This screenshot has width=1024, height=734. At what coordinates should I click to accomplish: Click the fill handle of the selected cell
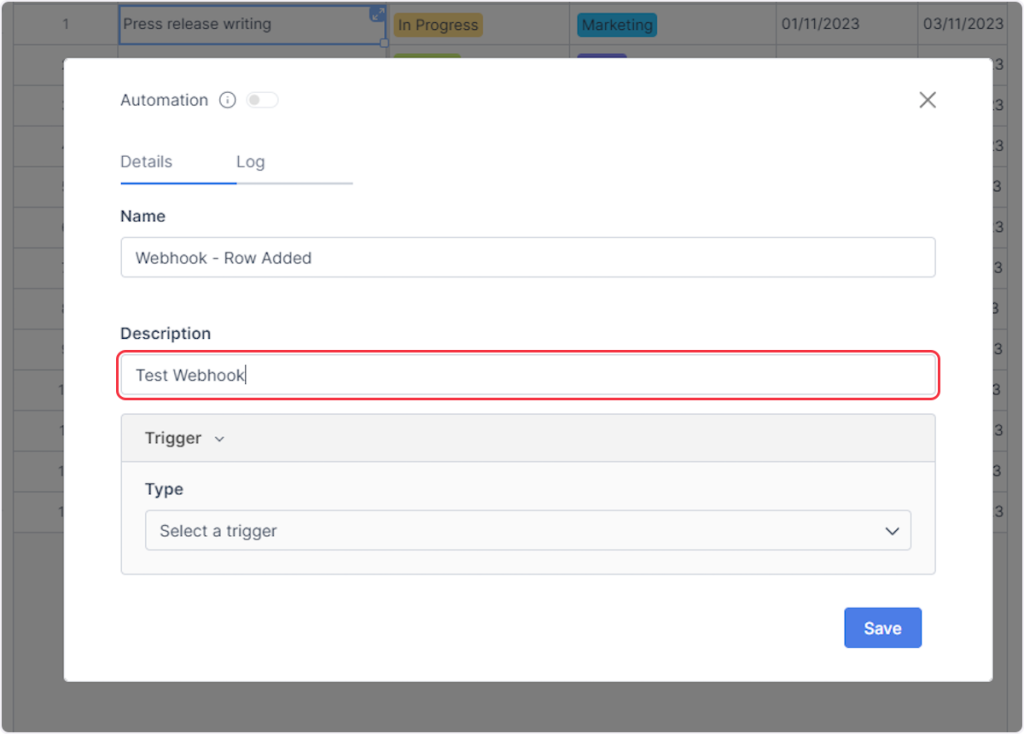click(385, 43)
